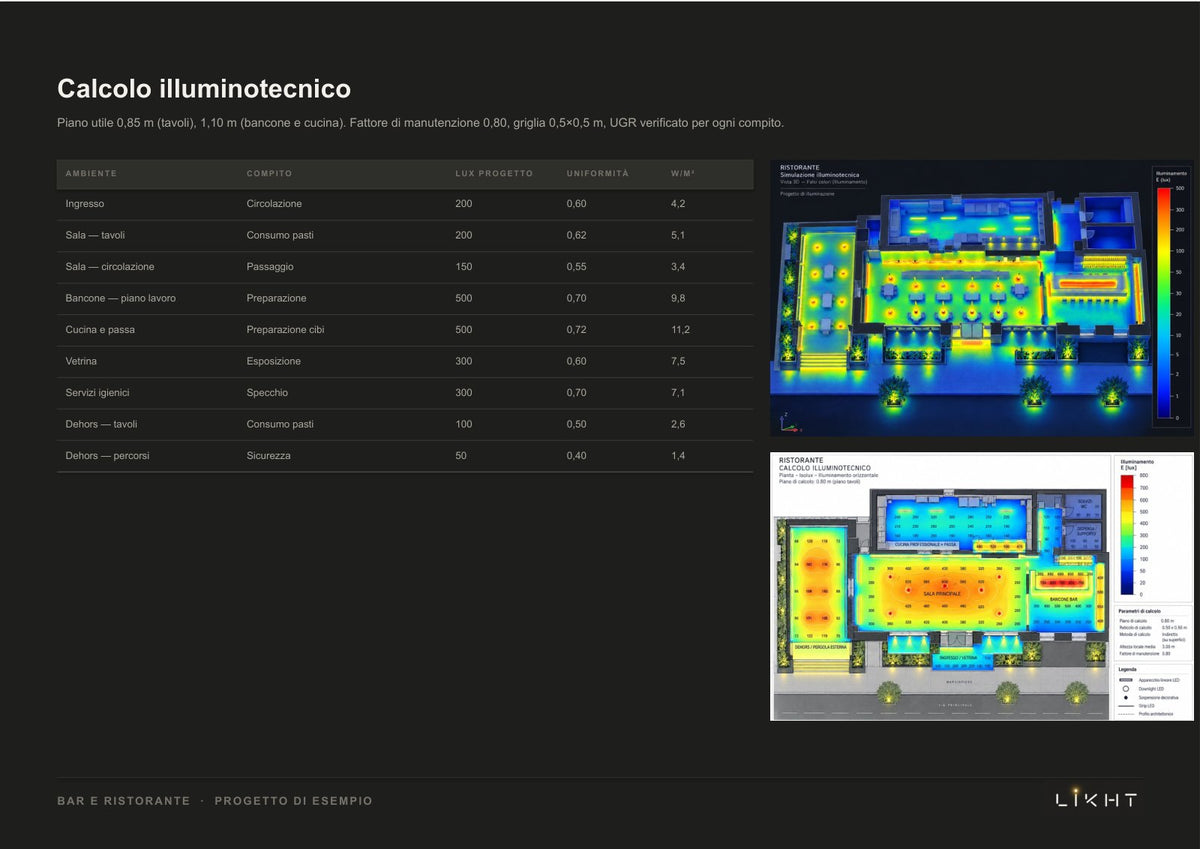The image size is (1200, 849).
Task: Select the "Passaggio" task cell
Action: click(271, 267)
